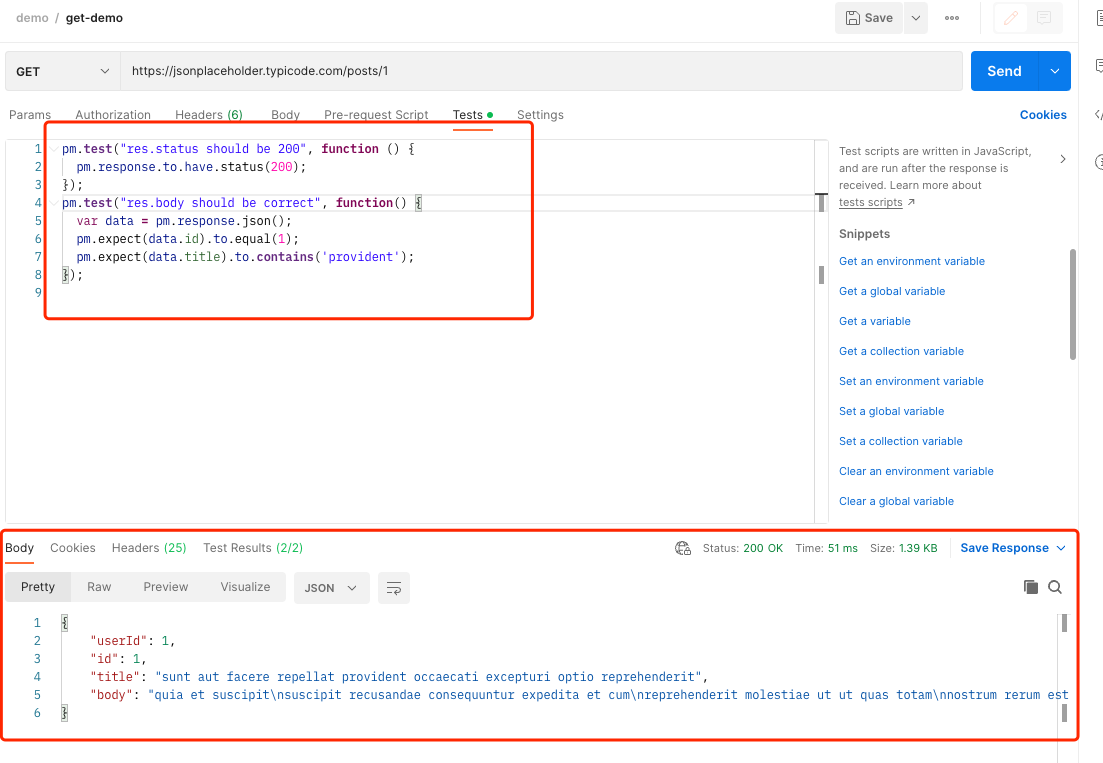Click the Save button
This screenshot has height=763, width=1103.
click(x=869, y=18)
